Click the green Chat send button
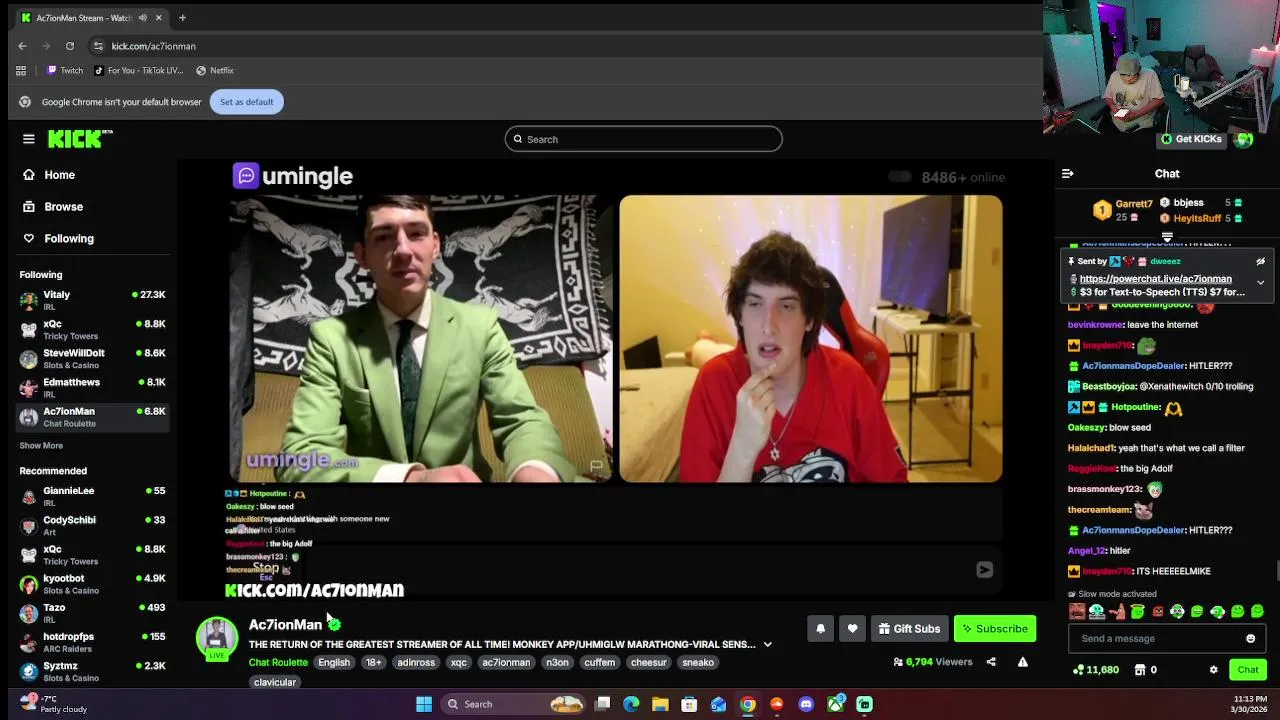This screenshot has height=720, width=1280. pyautogui.click(x=1248, y=670)
